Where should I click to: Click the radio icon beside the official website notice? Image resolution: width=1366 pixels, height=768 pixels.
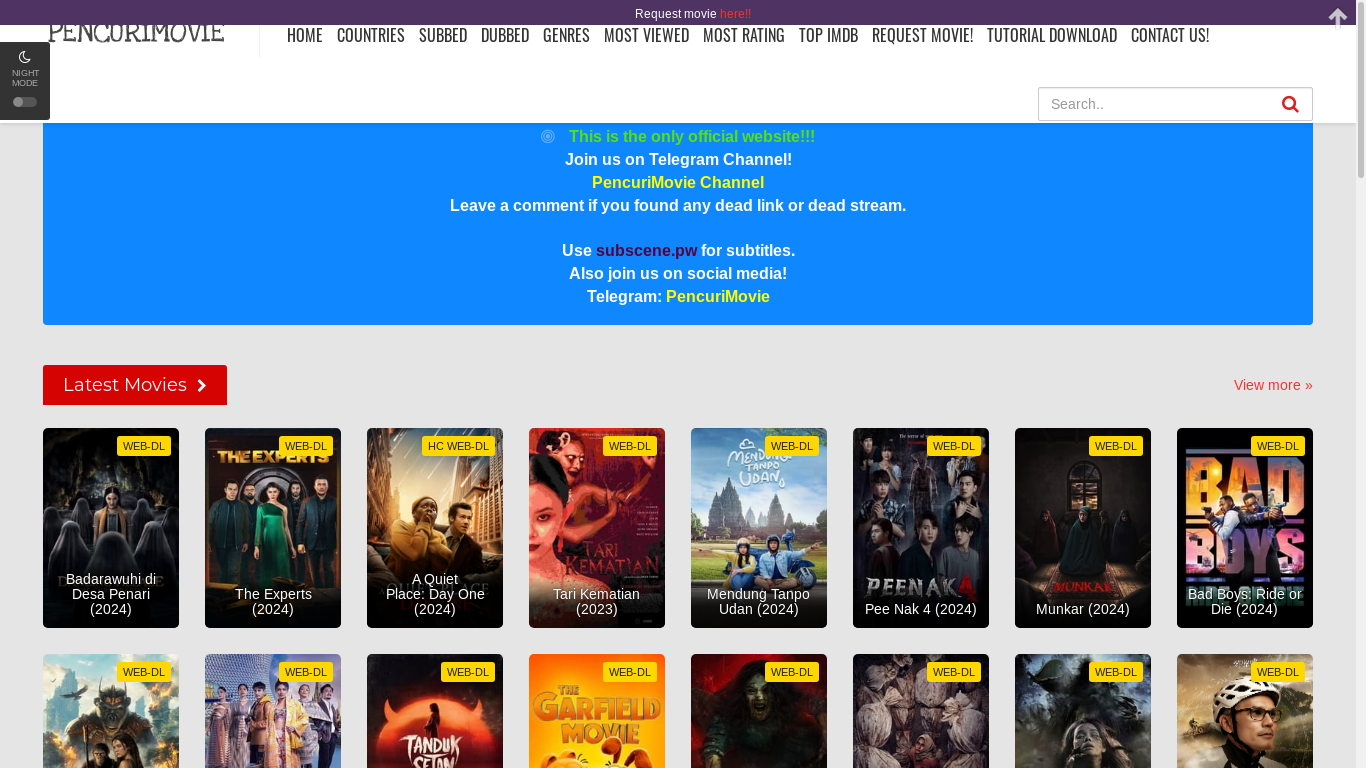548,136
